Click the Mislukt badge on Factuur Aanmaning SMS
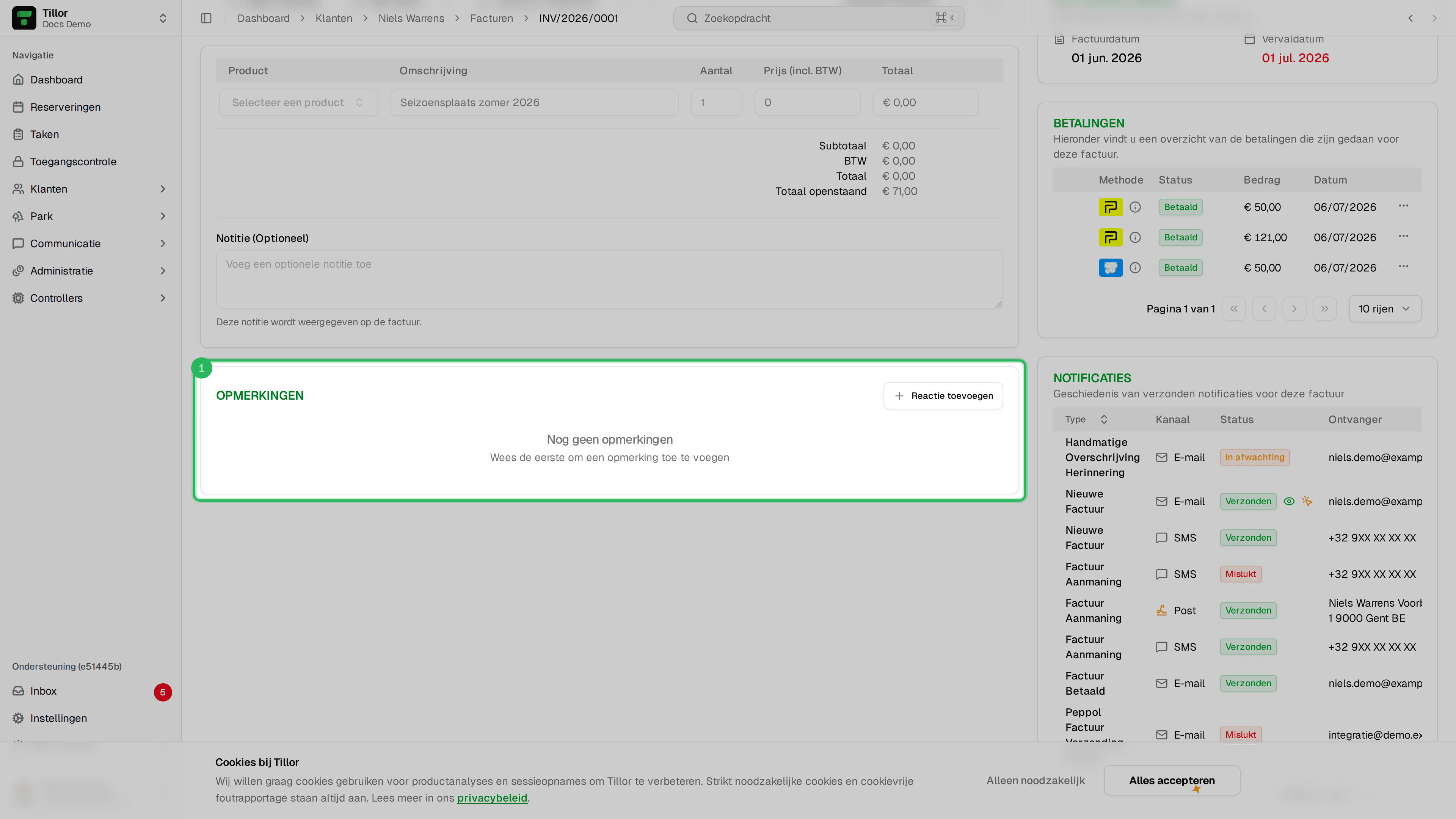1456x819 pixels. (1241, 574)
